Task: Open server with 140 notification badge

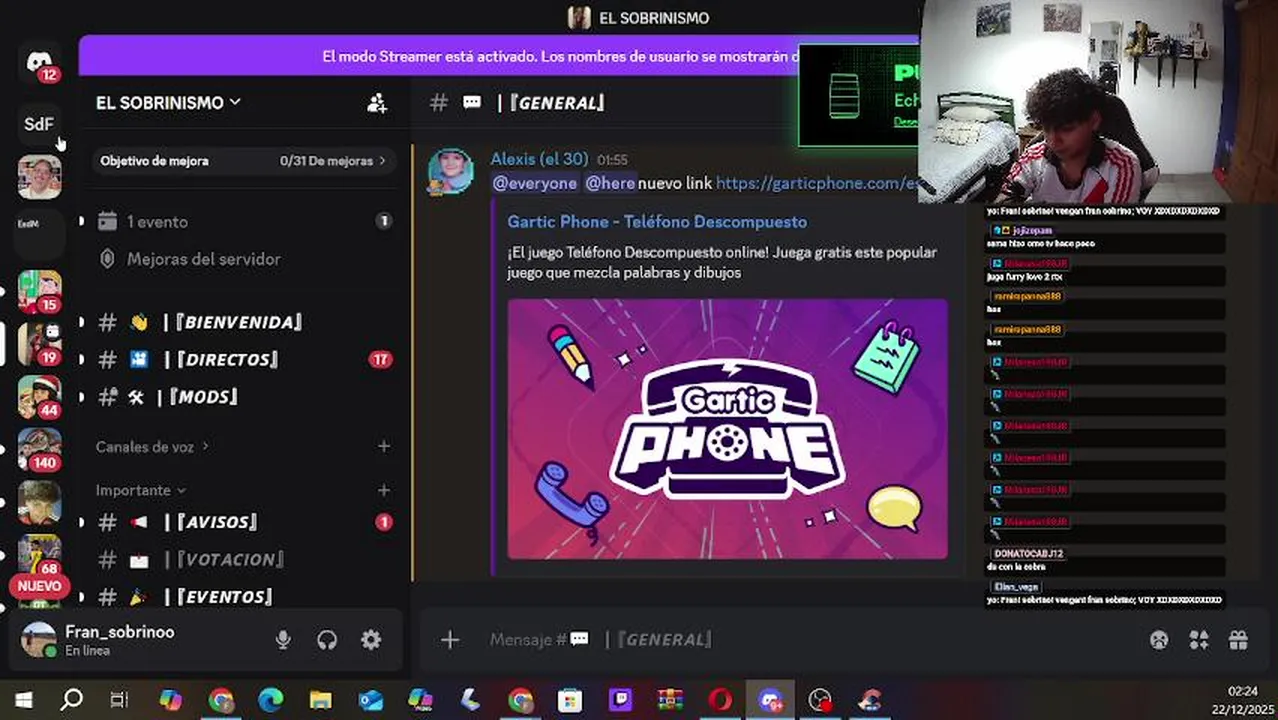Action: tap(39, 449)
